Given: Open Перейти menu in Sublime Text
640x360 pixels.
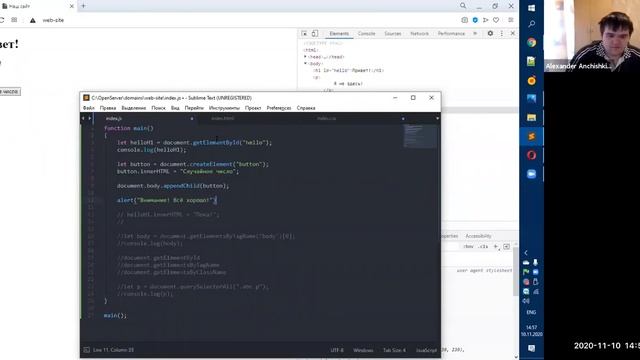Looking at the screenshot, I should 194,108.
